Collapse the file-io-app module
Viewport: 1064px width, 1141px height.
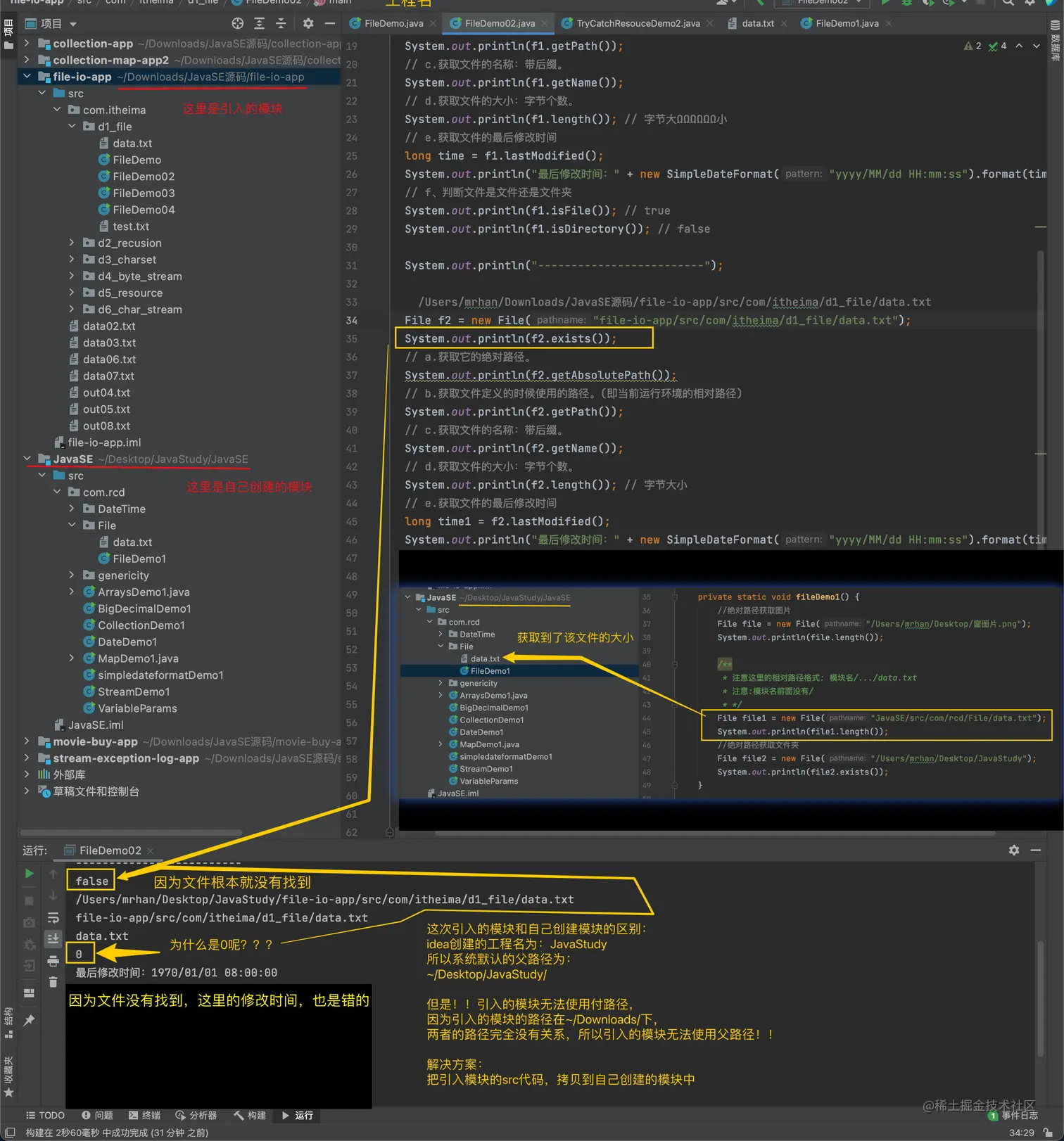click(x=27, y=76)
